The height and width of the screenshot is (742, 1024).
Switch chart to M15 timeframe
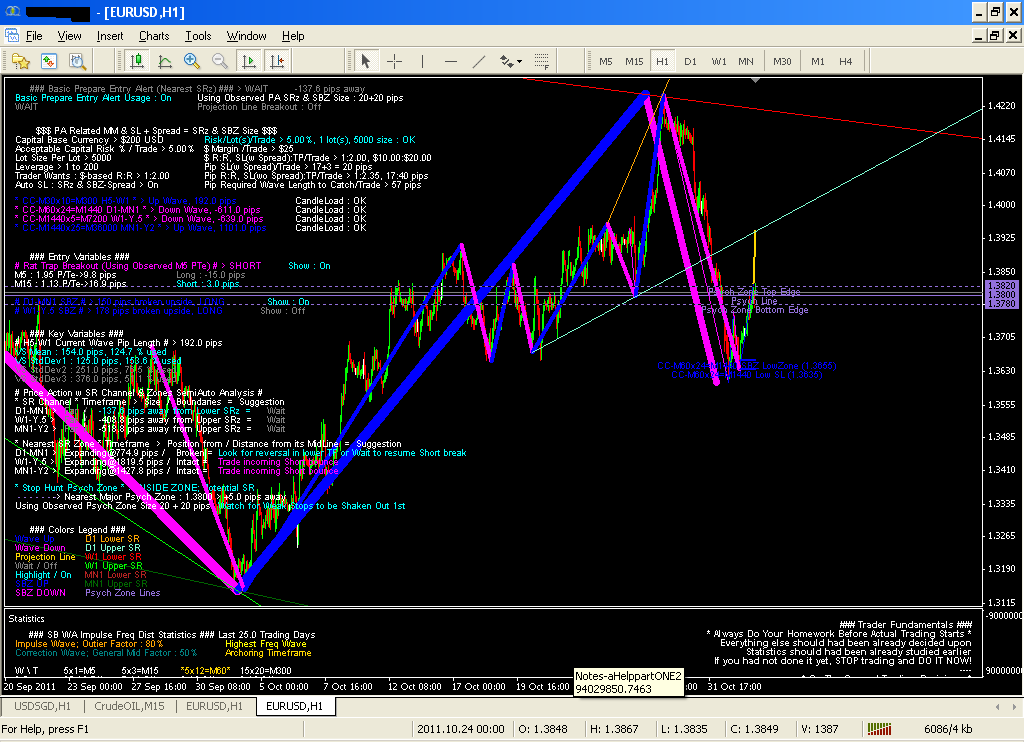(634, 61)
